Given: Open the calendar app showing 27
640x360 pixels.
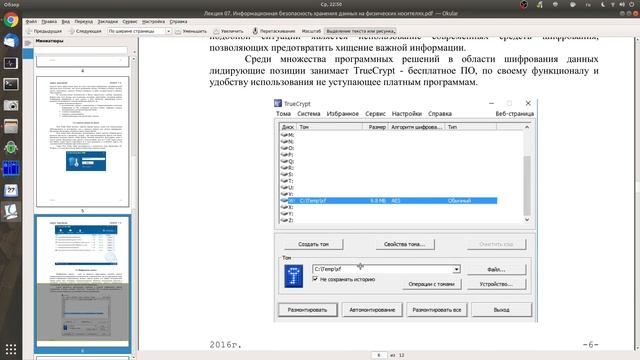Looking at the screenshot, I should pos(11,190).
